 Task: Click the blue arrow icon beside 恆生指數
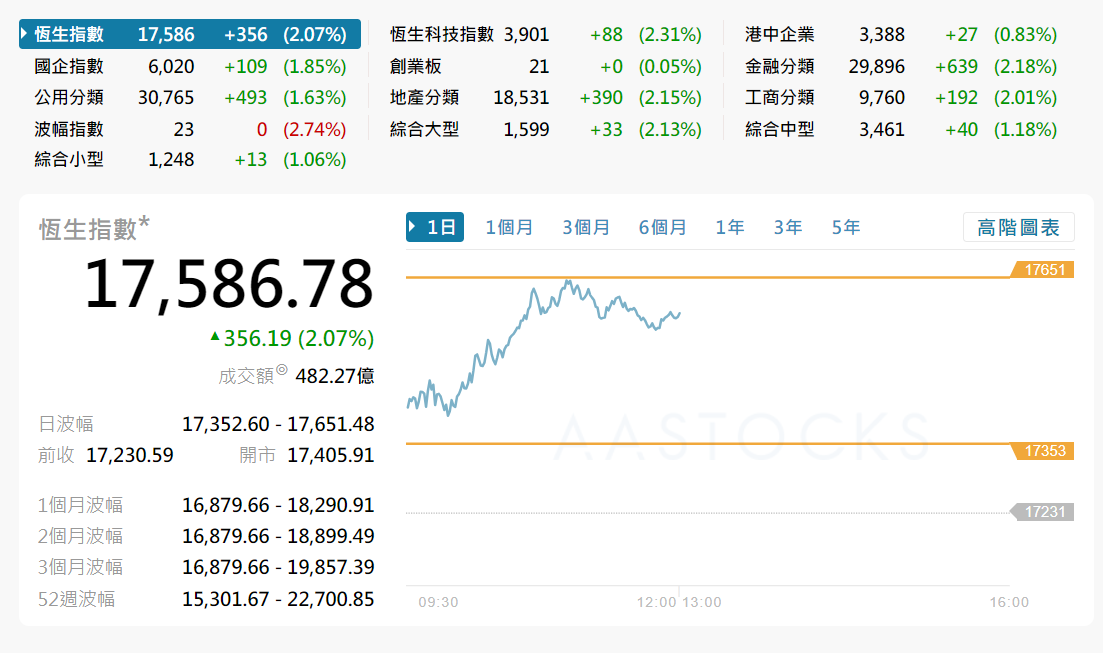pyautogui.click(x=25, y=33)
